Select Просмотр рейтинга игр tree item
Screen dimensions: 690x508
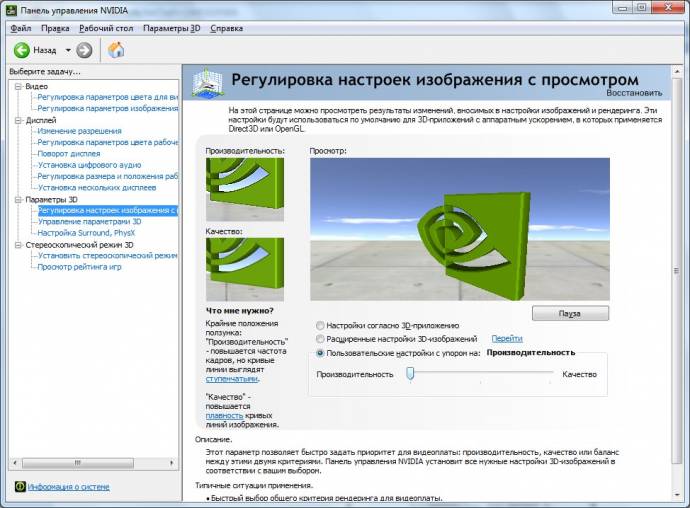click(79, 267)
